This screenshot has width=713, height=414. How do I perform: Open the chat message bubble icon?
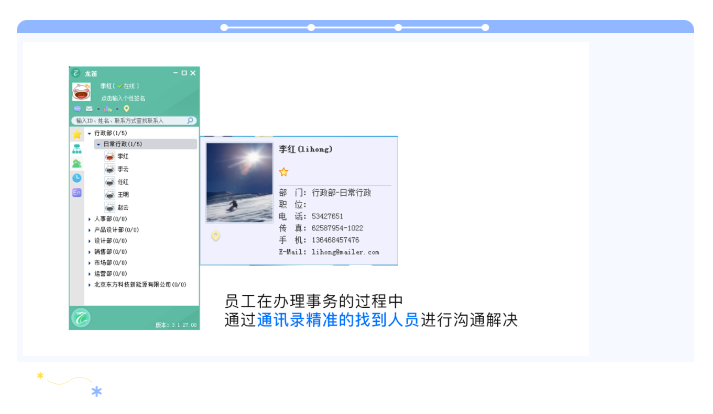(77, 109)
